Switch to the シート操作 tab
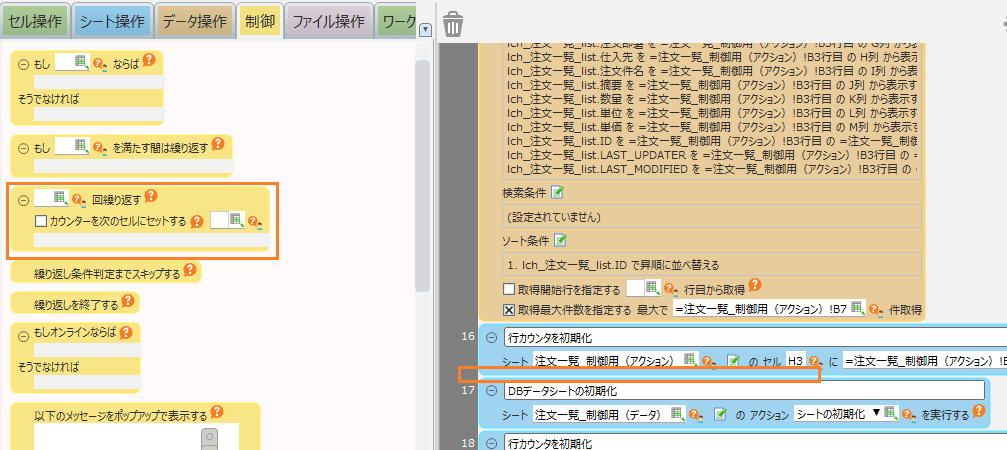Viewport: 1007px width, 450px height. click(x=113, y=22)
